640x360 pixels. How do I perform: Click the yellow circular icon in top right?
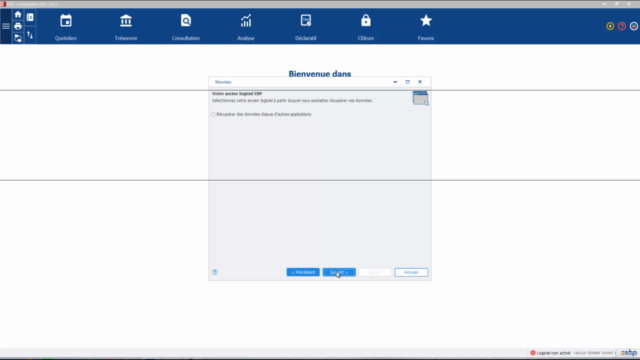point(610,26)
